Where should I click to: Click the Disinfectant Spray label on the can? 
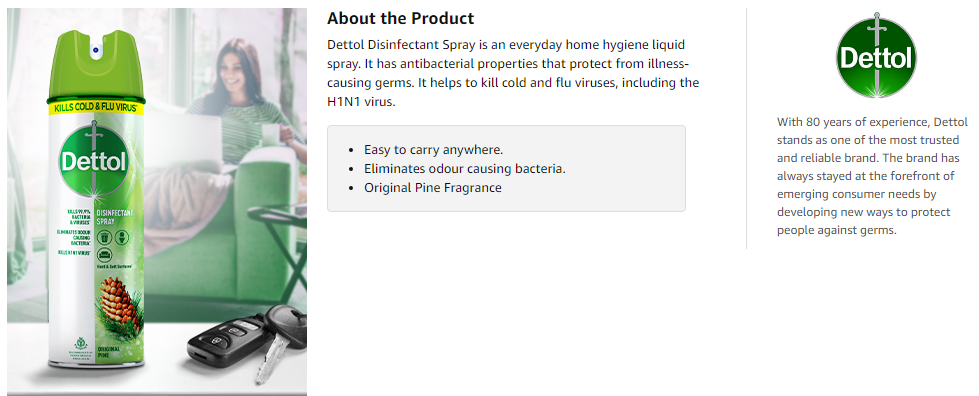pyautogui.click(x=111, y=217)
